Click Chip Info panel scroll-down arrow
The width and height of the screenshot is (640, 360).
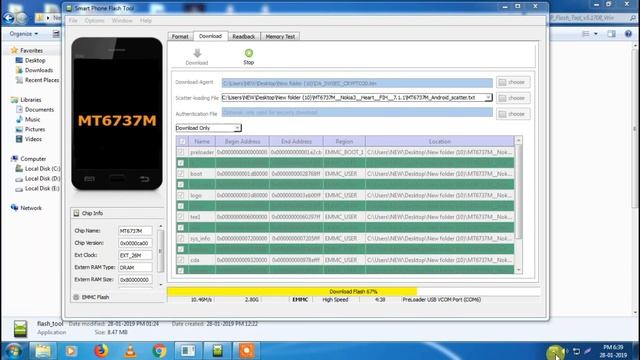click(160, 284)
